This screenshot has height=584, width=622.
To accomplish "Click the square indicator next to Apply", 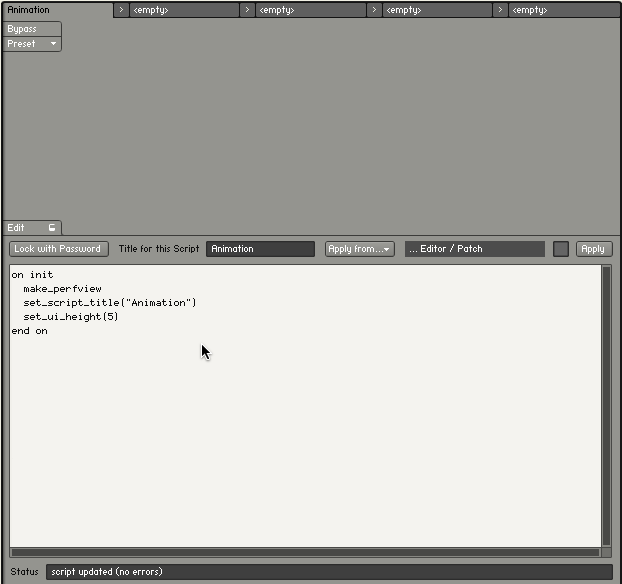I will (x=561, y=249).
